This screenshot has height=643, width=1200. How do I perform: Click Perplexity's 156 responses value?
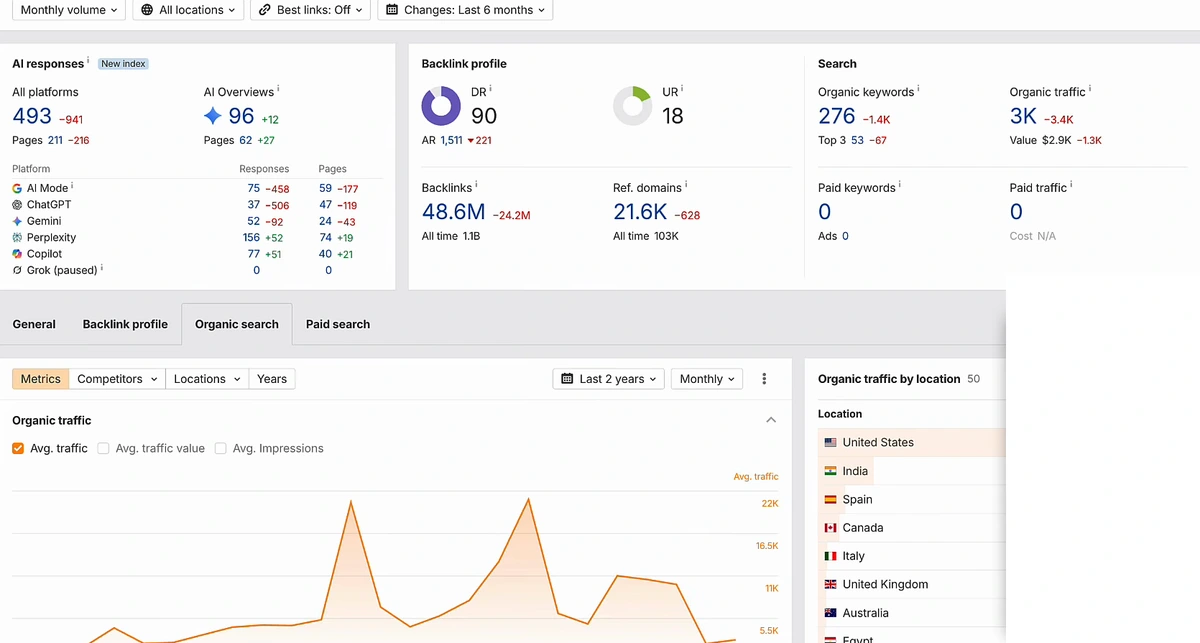[251, 238]
